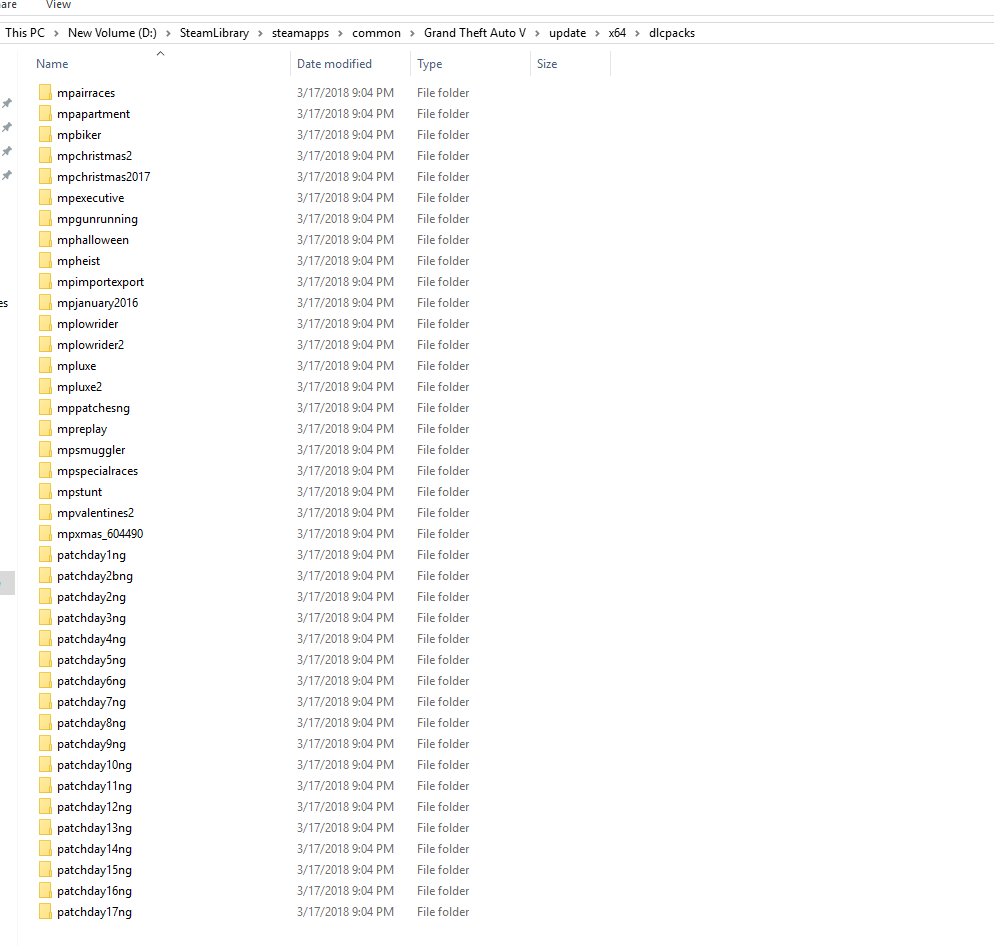Click the 'patchday3ng' folder name
This screenshot has height=946, width=994.
[x=91, y=618]
